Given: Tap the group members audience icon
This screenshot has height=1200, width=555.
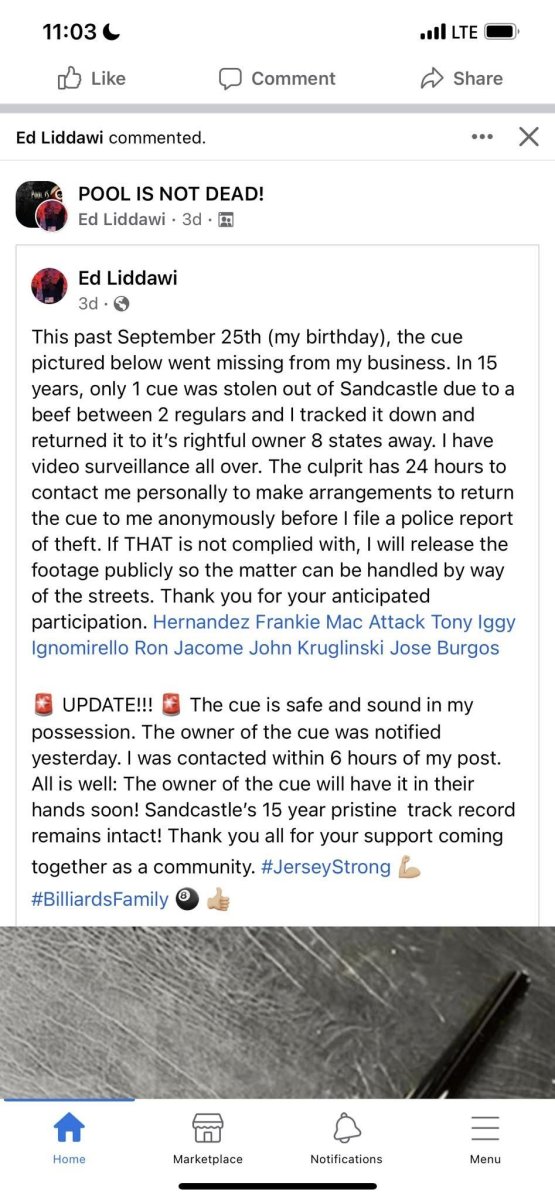Looking at the screenshot, I should (x=225, y=219).
